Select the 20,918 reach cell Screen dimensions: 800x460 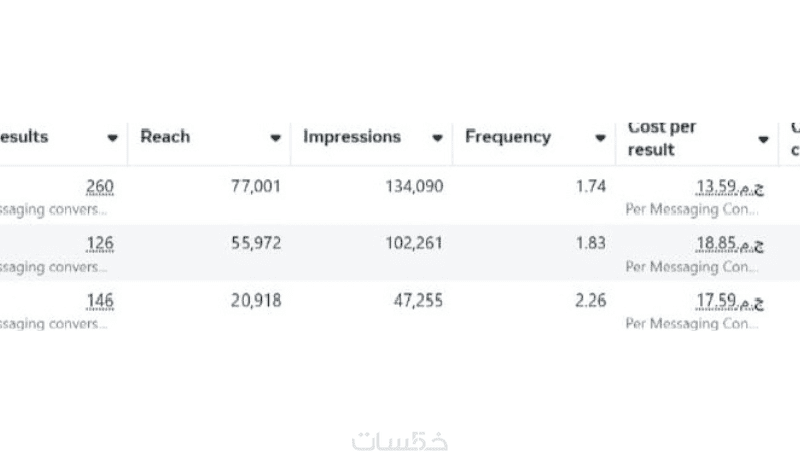pyautogui.click(x=256, y=301)
